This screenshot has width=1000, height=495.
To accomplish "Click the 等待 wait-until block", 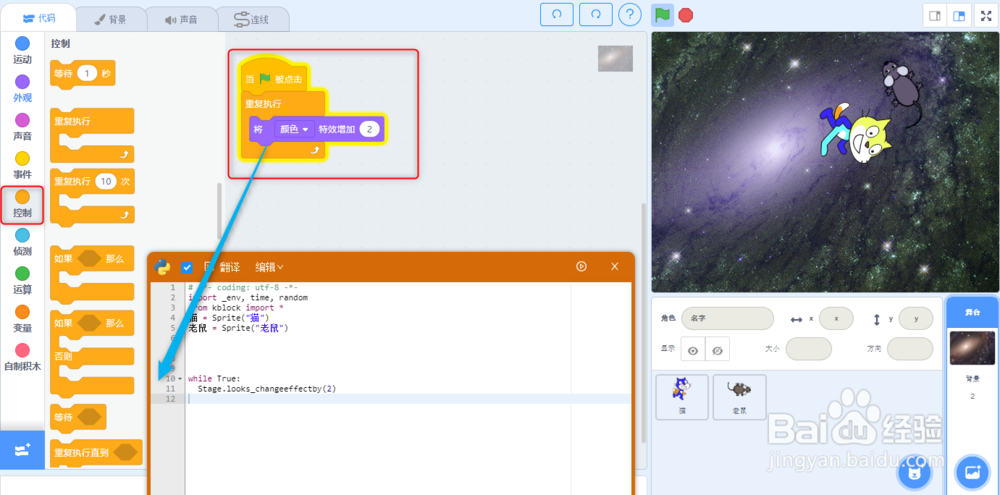I will (78, 417).
